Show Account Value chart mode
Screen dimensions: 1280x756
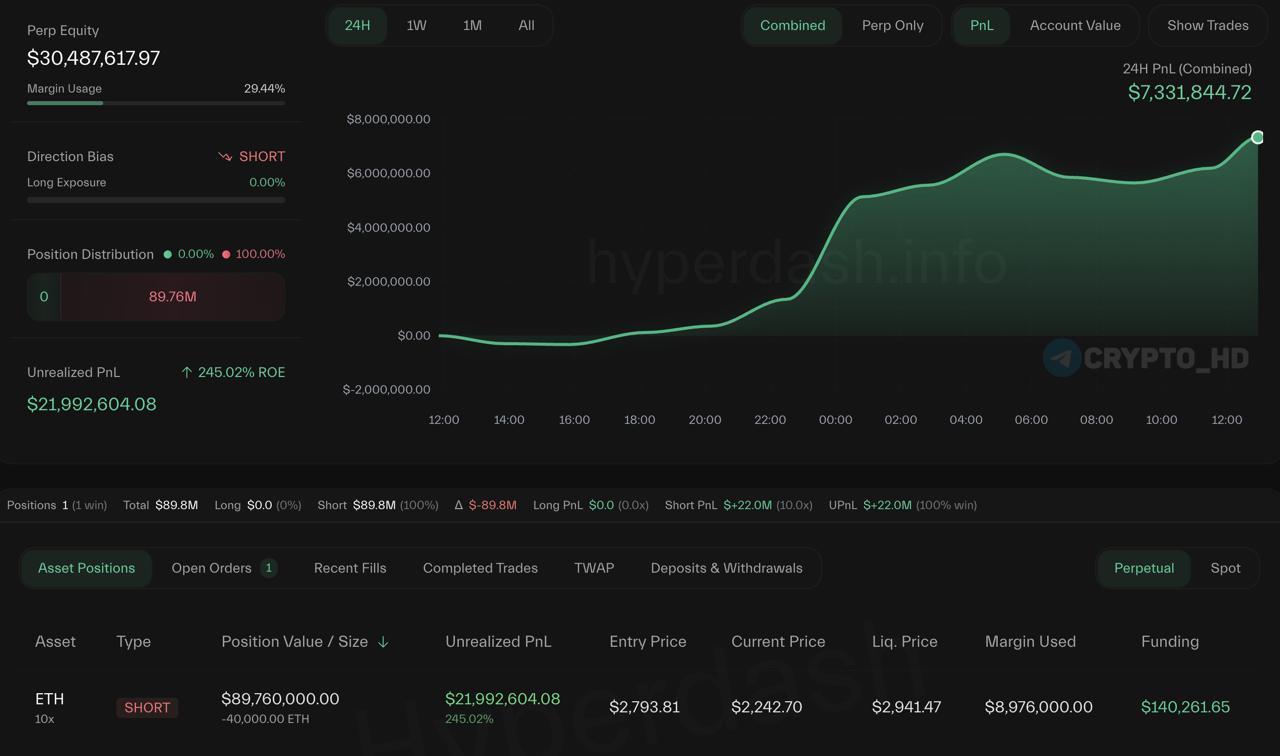[1075, 25]
